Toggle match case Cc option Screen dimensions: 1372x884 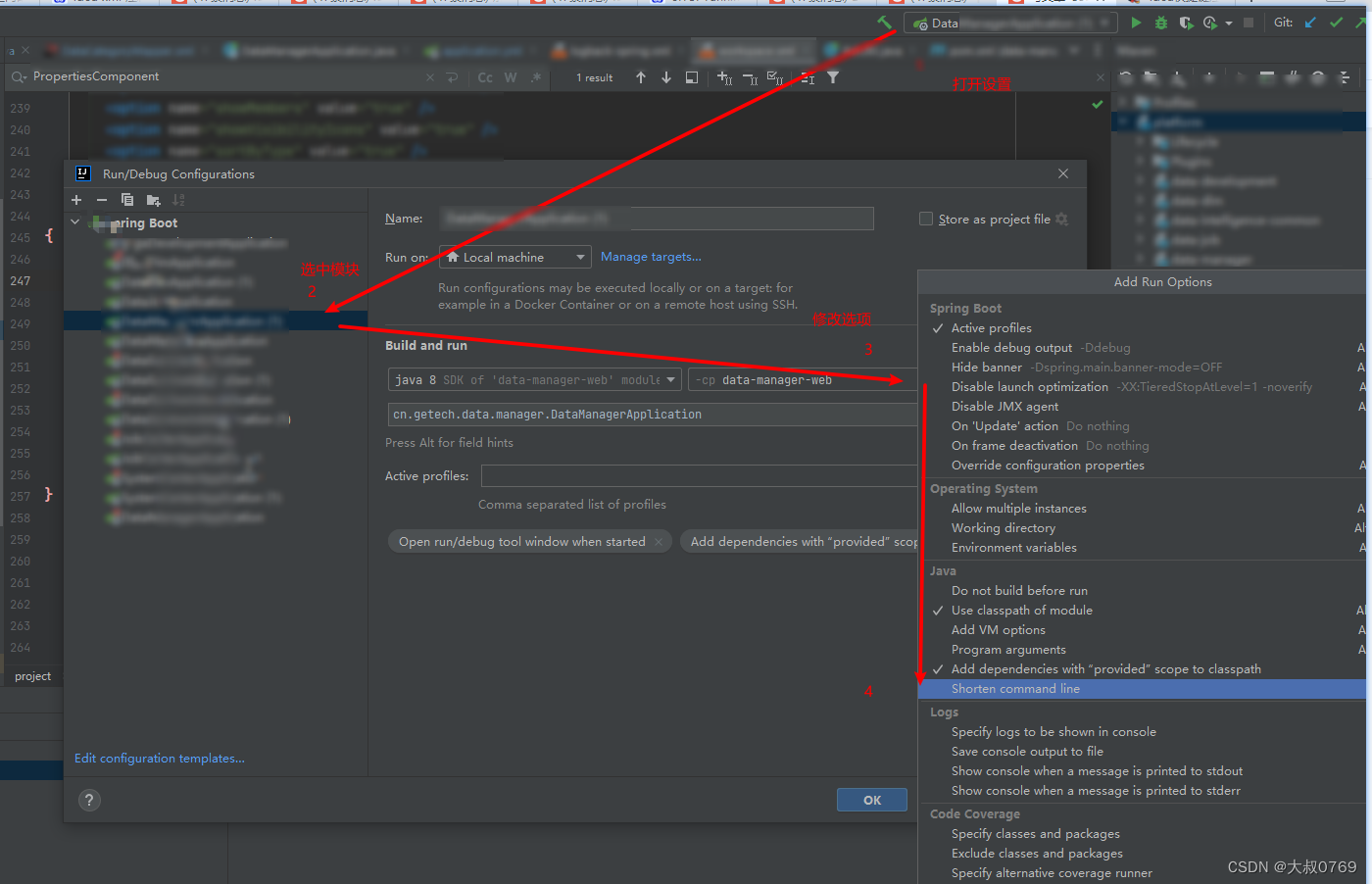coord(485,77)
